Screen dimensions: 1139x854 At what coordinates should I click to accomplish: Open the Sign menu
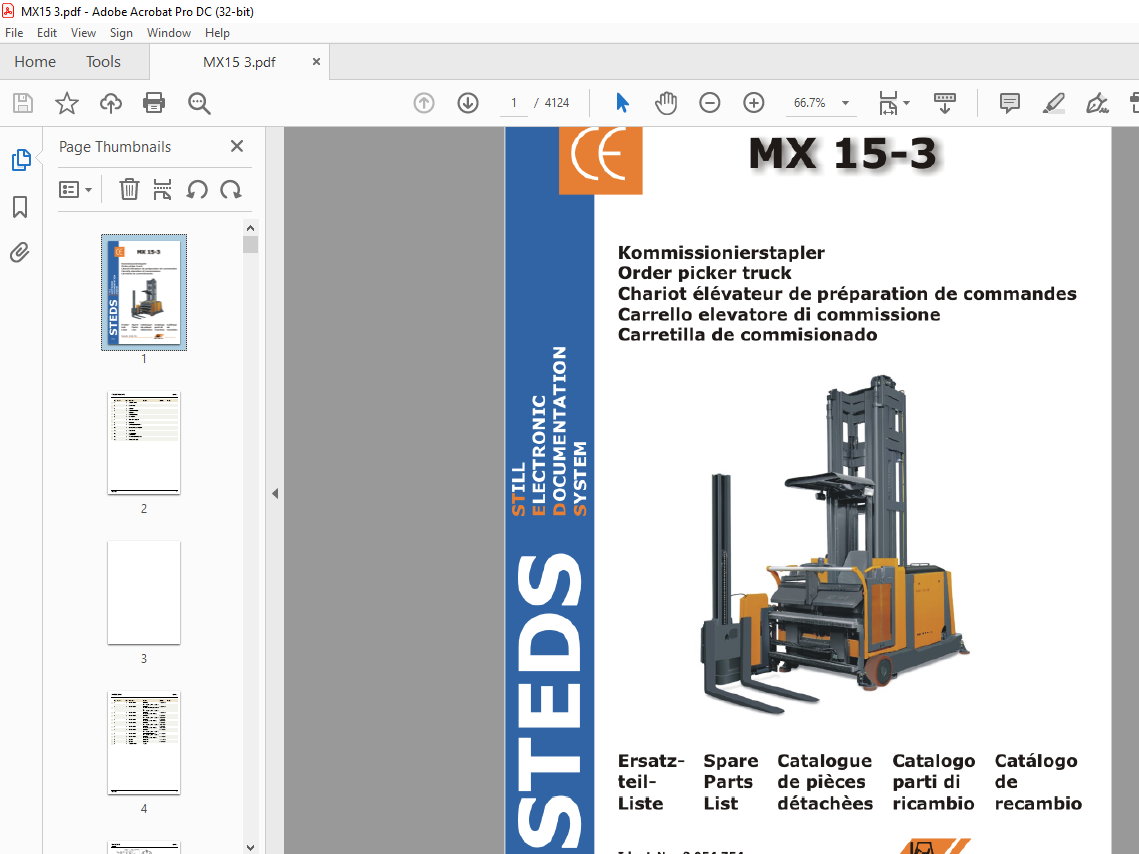(121, 33)
